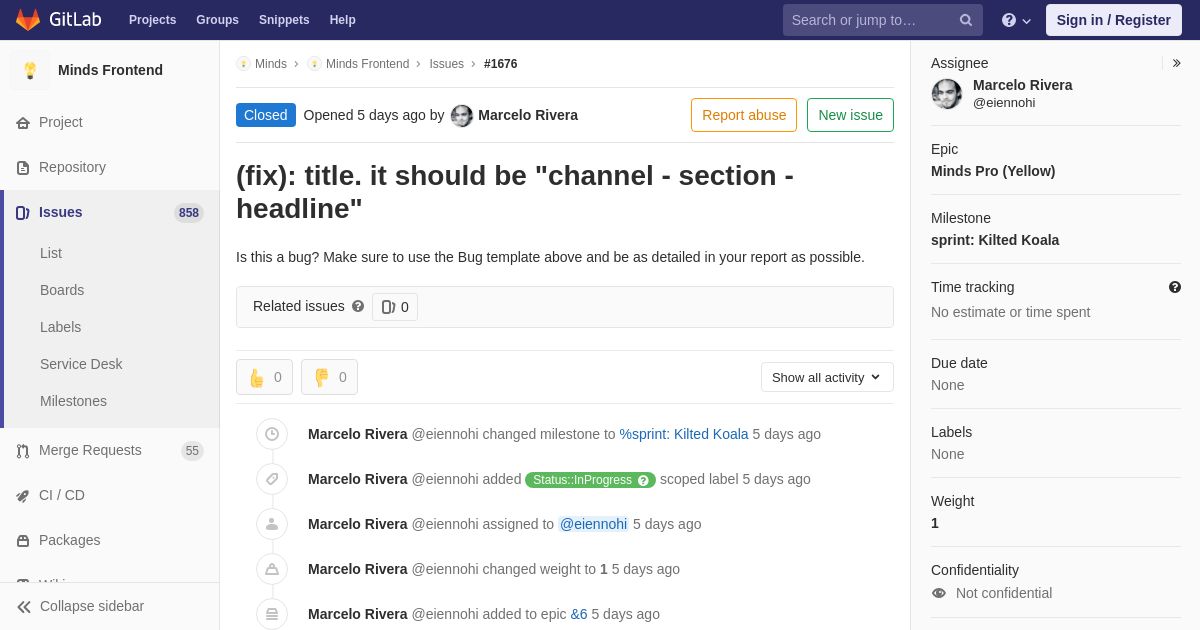
Task: Click the Status::InProgress scoped label
Action: click(x=590, y=480)
